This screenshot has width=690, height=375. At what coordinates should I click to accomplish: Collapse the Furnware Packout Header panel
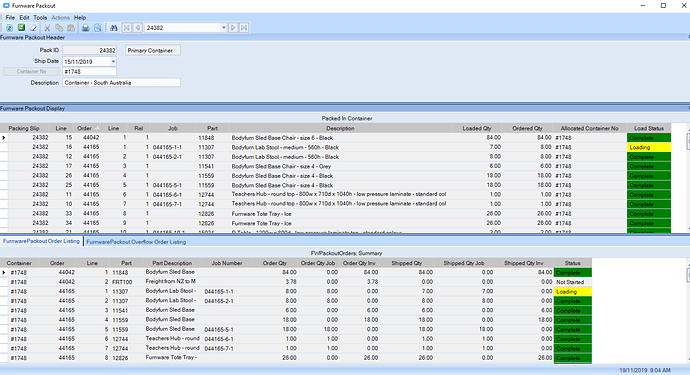[688, 37]
